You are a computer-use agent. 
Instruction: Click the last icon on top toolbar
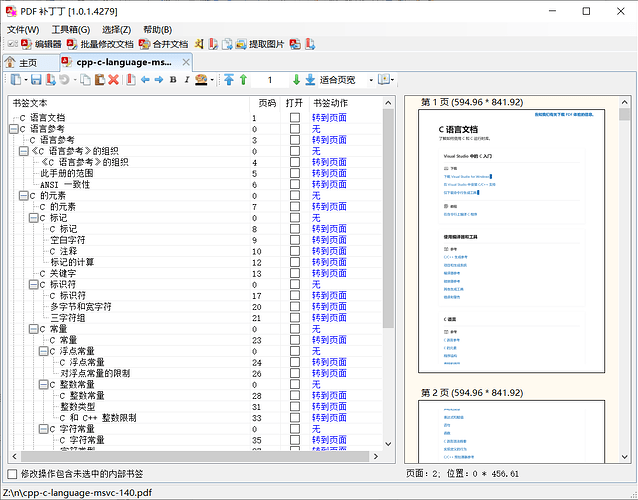point(310,44)
